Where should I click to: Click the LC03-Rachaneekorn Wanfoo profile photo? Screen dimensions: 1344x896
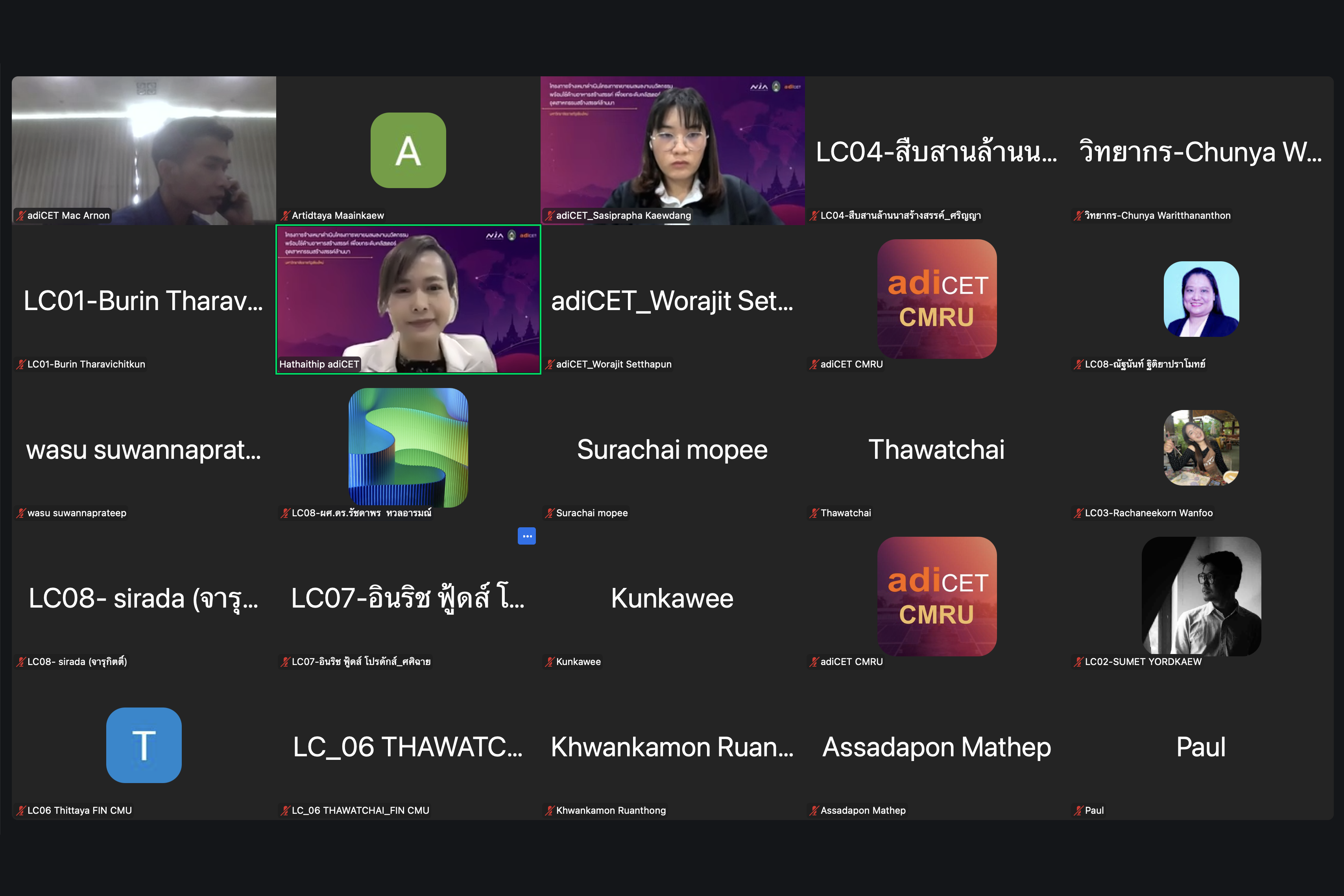click(1201, 447)
